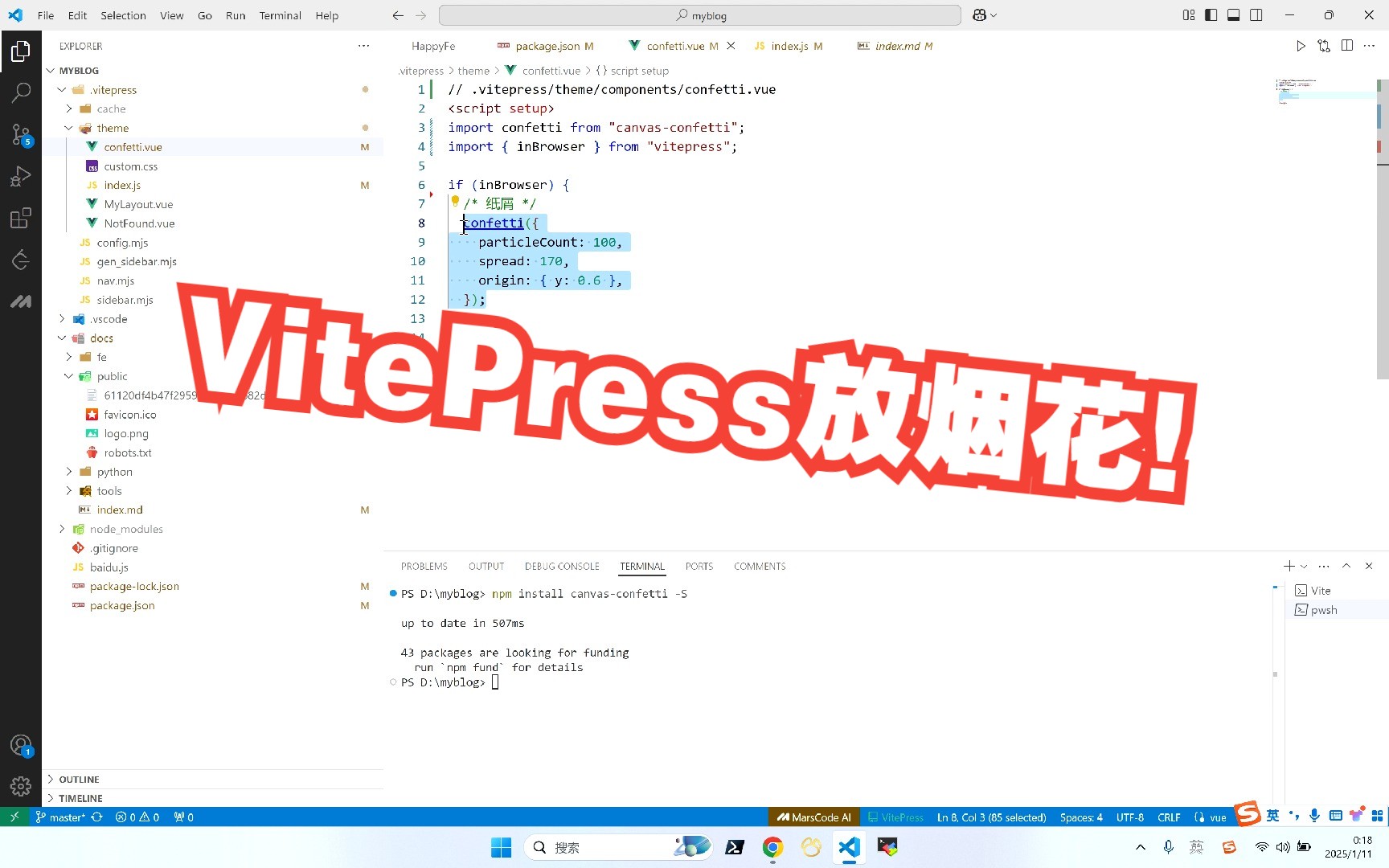Click the Run file play icon
Viewport: 1389px width, 868px height.
click(x=1301, y=46)
